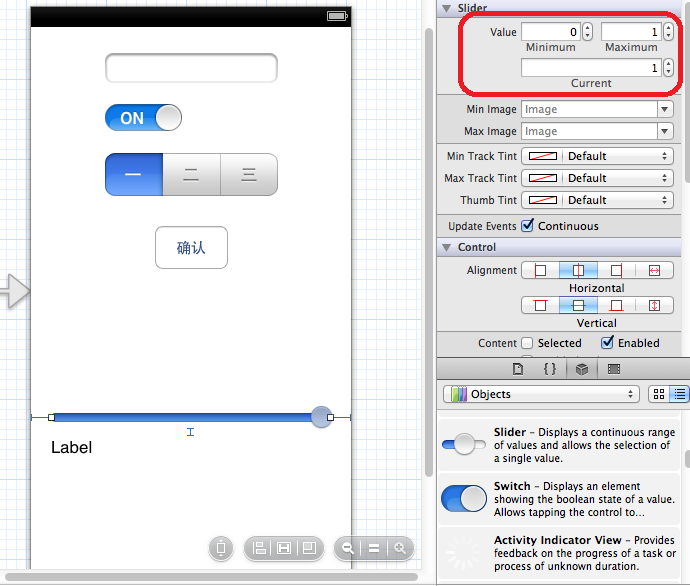
Task: Select the second segment 二
Action: (191, 174)
